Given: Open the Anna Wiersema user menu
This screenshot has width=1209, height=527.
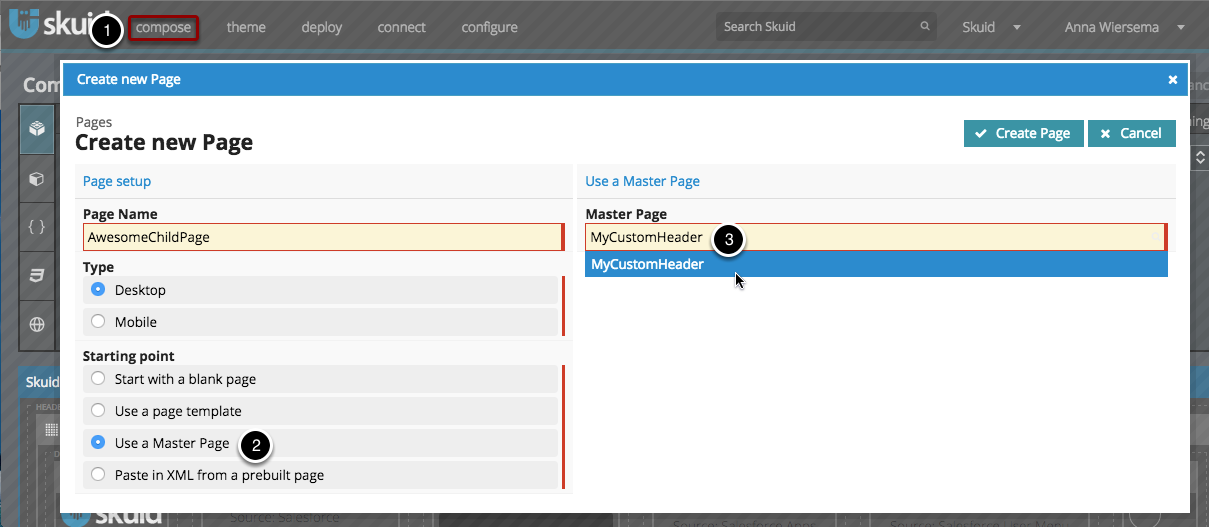Looking at the screenshot, I should [x=1124, y=27].
